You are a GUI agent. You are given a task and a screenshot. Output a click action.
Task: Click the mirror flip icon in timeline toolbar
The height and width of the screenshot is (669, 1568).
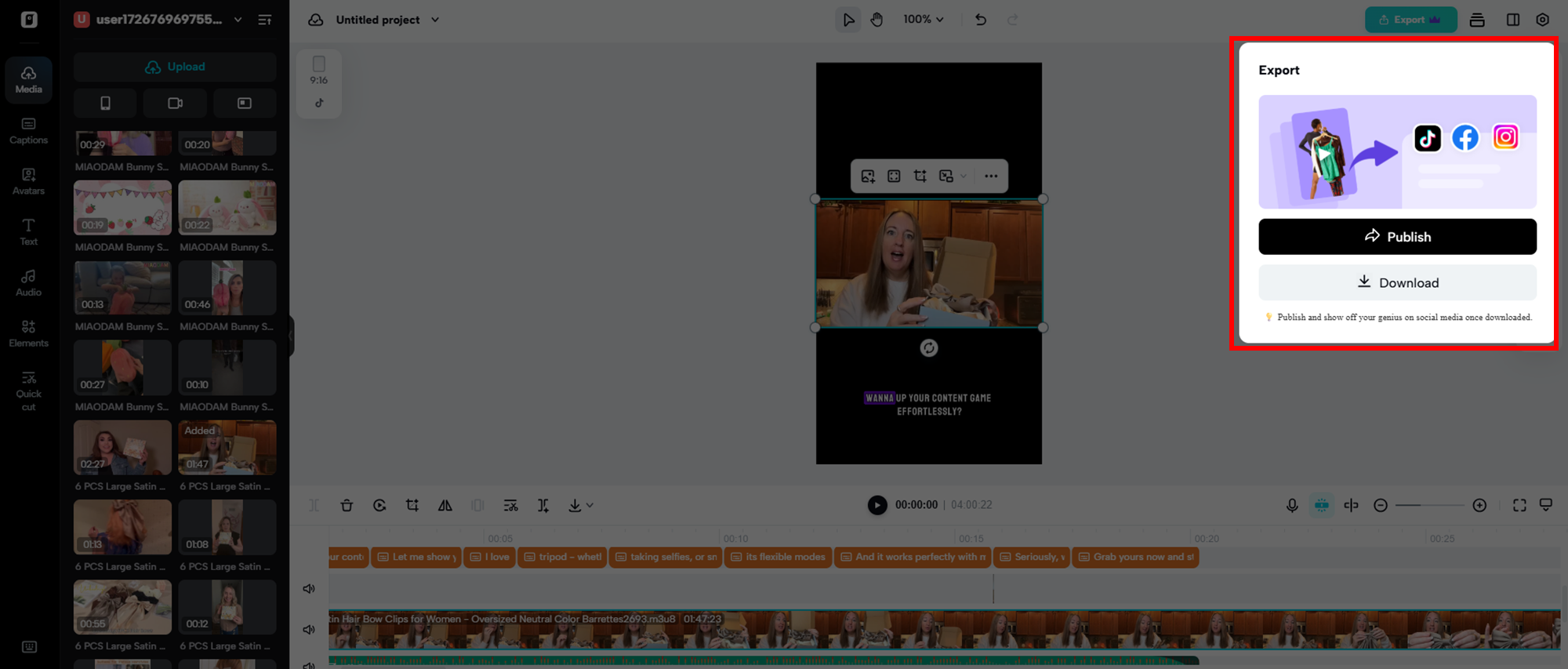(445, 506)
